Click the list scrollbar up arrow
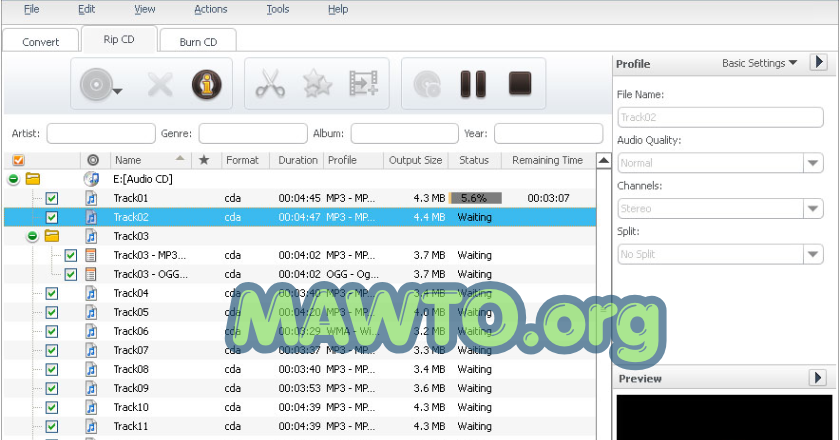Image resolution: width=840 pixels, height=440 pixels. 604,160
